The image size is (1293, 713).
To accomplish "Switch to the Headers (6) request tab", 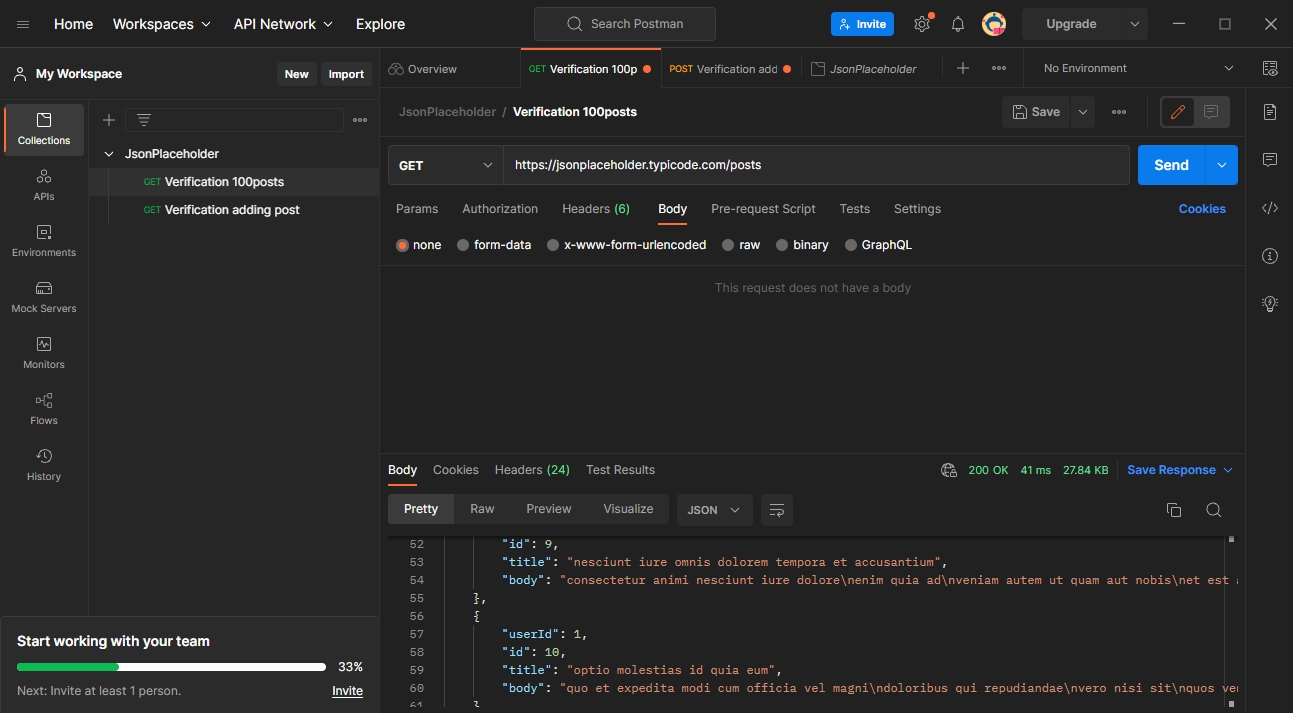I will (595, 209).
